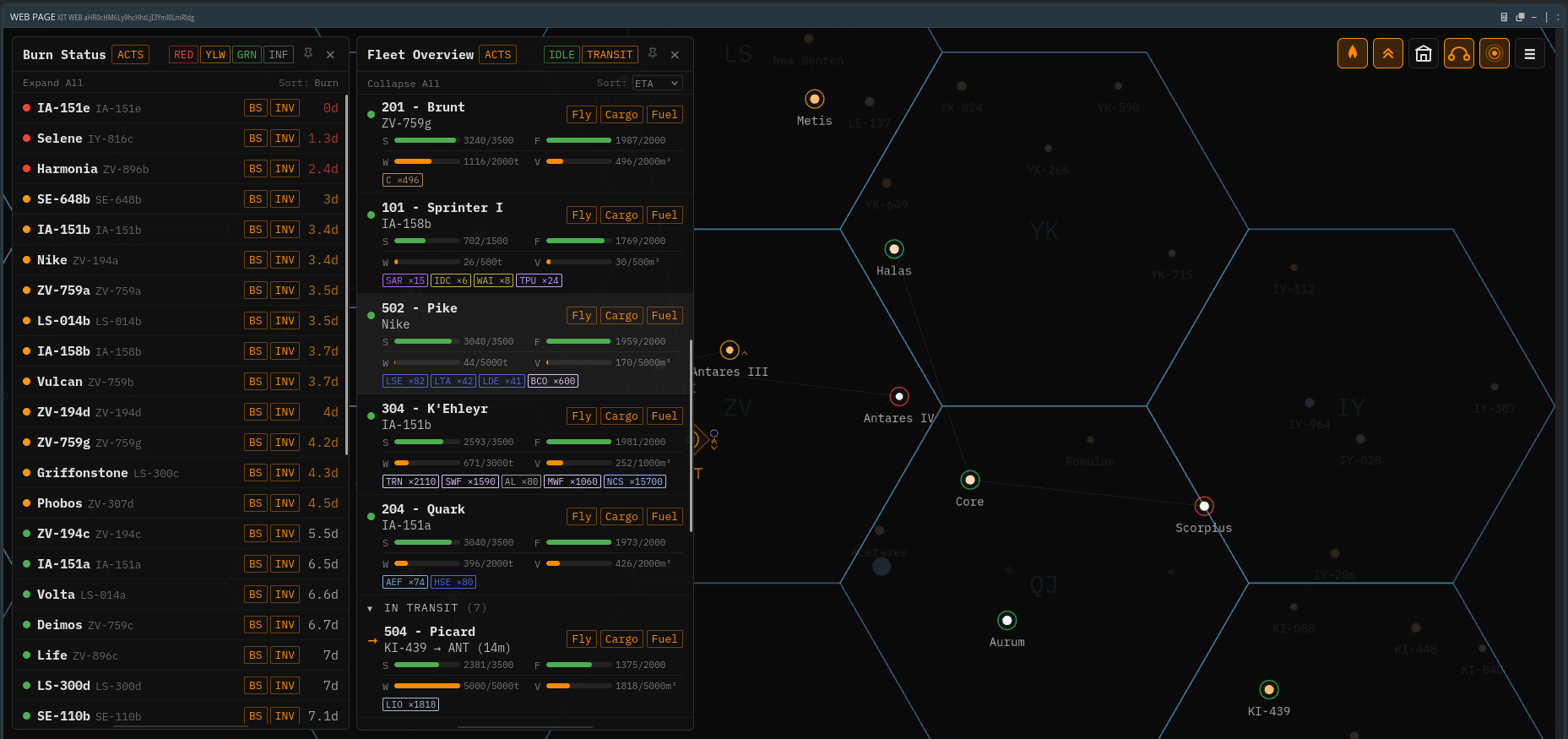
Task: Toggle the arc route overlay icon
Action: tap(1458, 53)
